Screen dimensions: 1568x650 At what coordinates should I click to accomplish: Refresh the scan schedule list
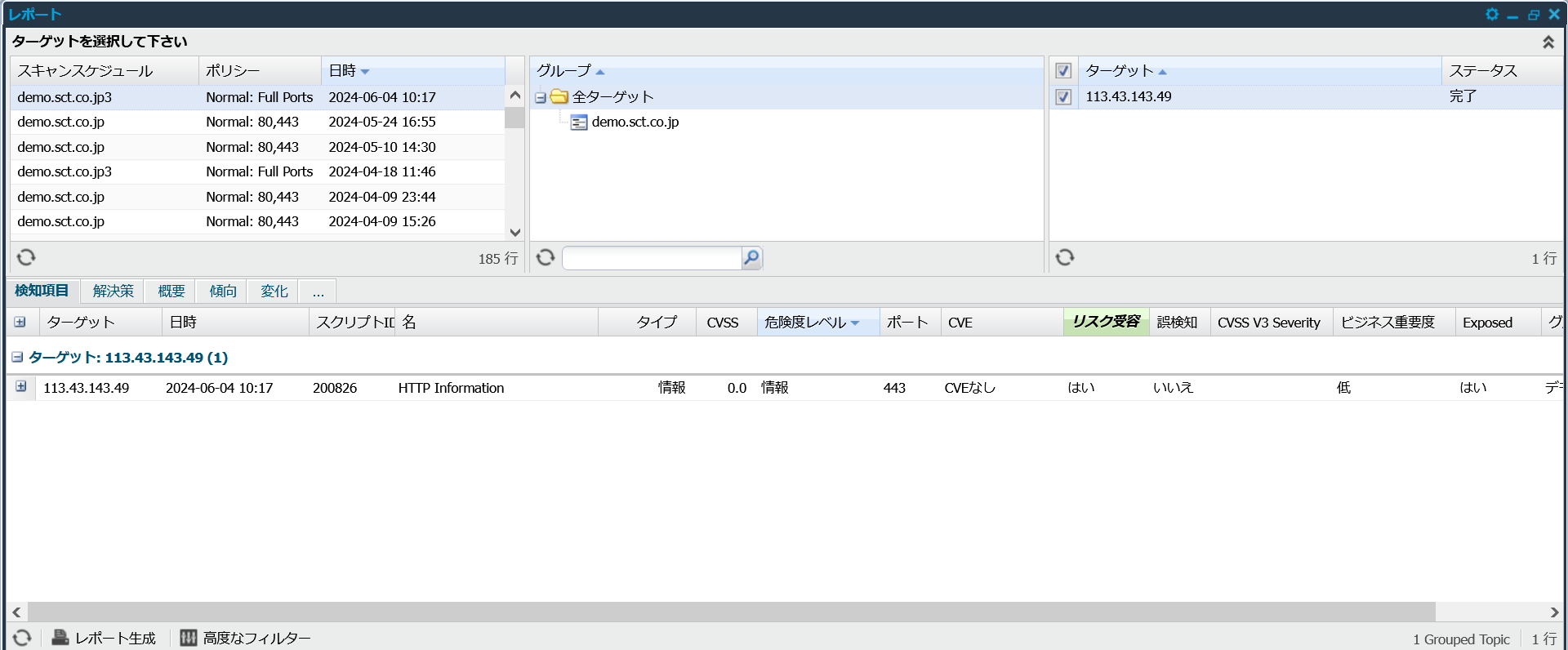point(26,257)
